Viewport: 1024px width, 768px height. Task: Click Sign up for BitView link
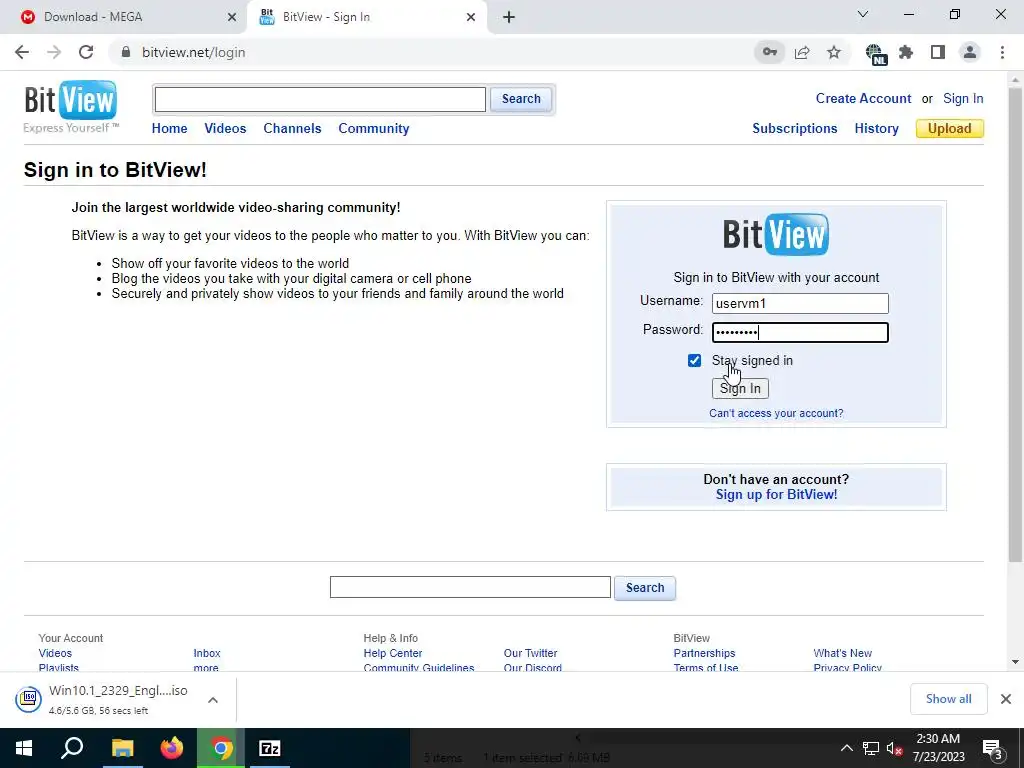[776, 494]
